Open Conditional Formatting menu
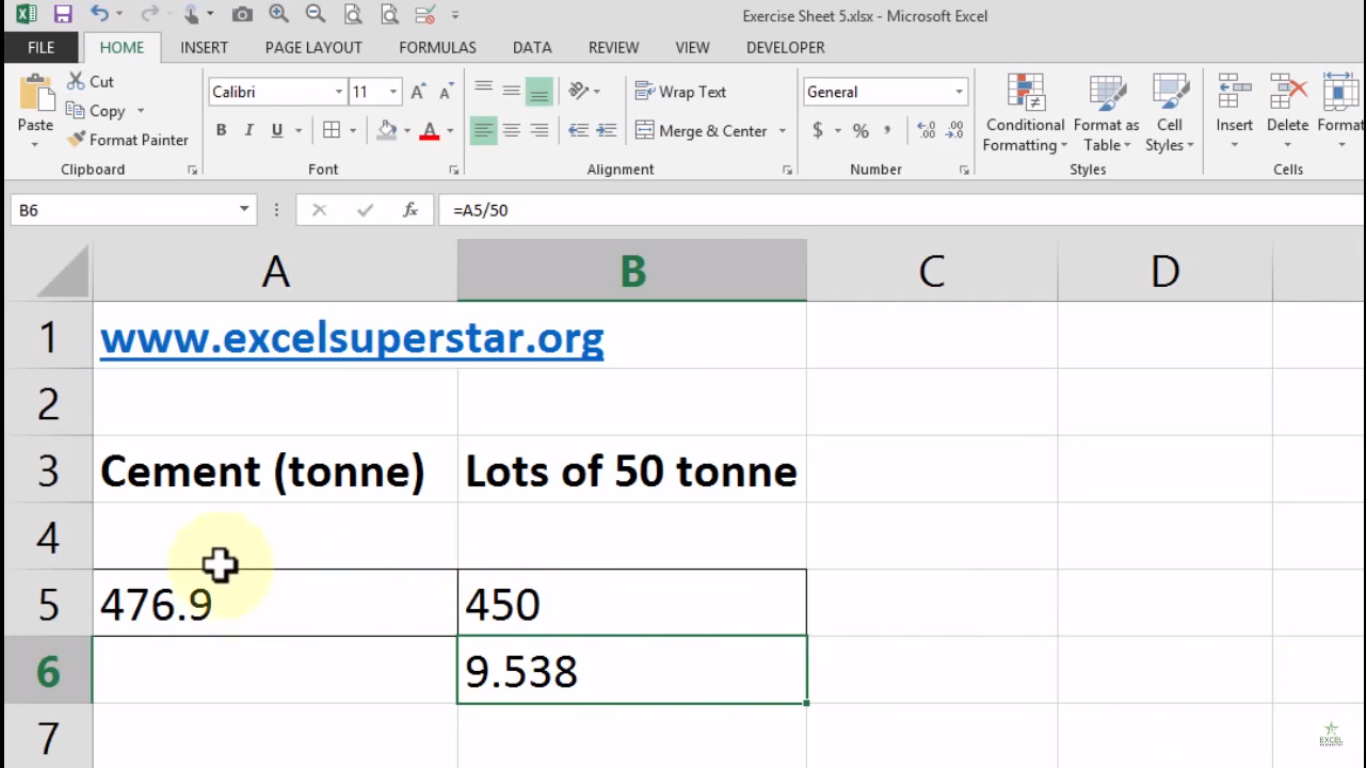 pos(1025,113)
